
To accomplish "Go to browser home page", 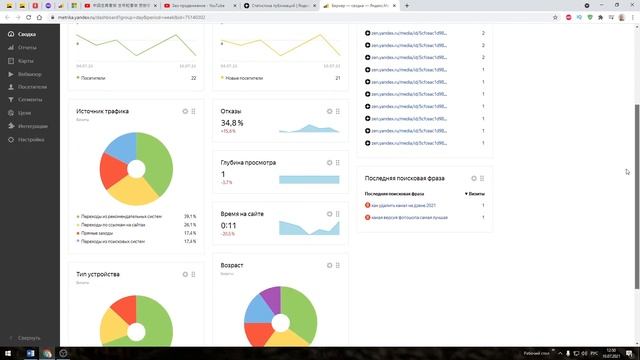I will (39, 18).
